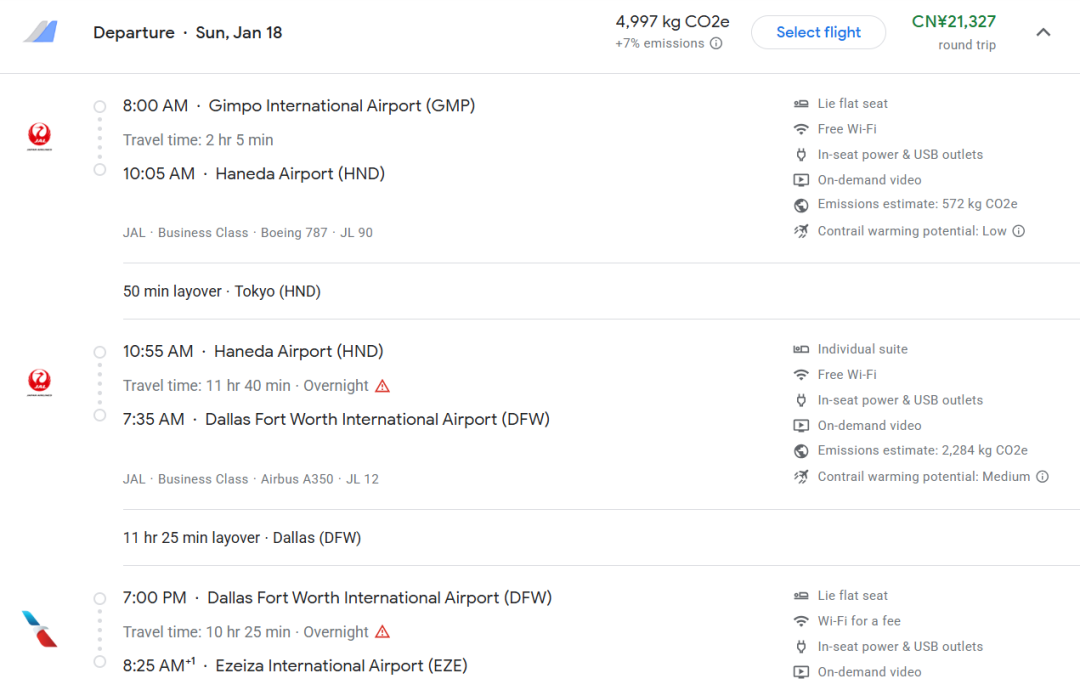1080x690 pixels.
Task: Click the airline tail logo beside Departure
Action: (x=40, y=32)
